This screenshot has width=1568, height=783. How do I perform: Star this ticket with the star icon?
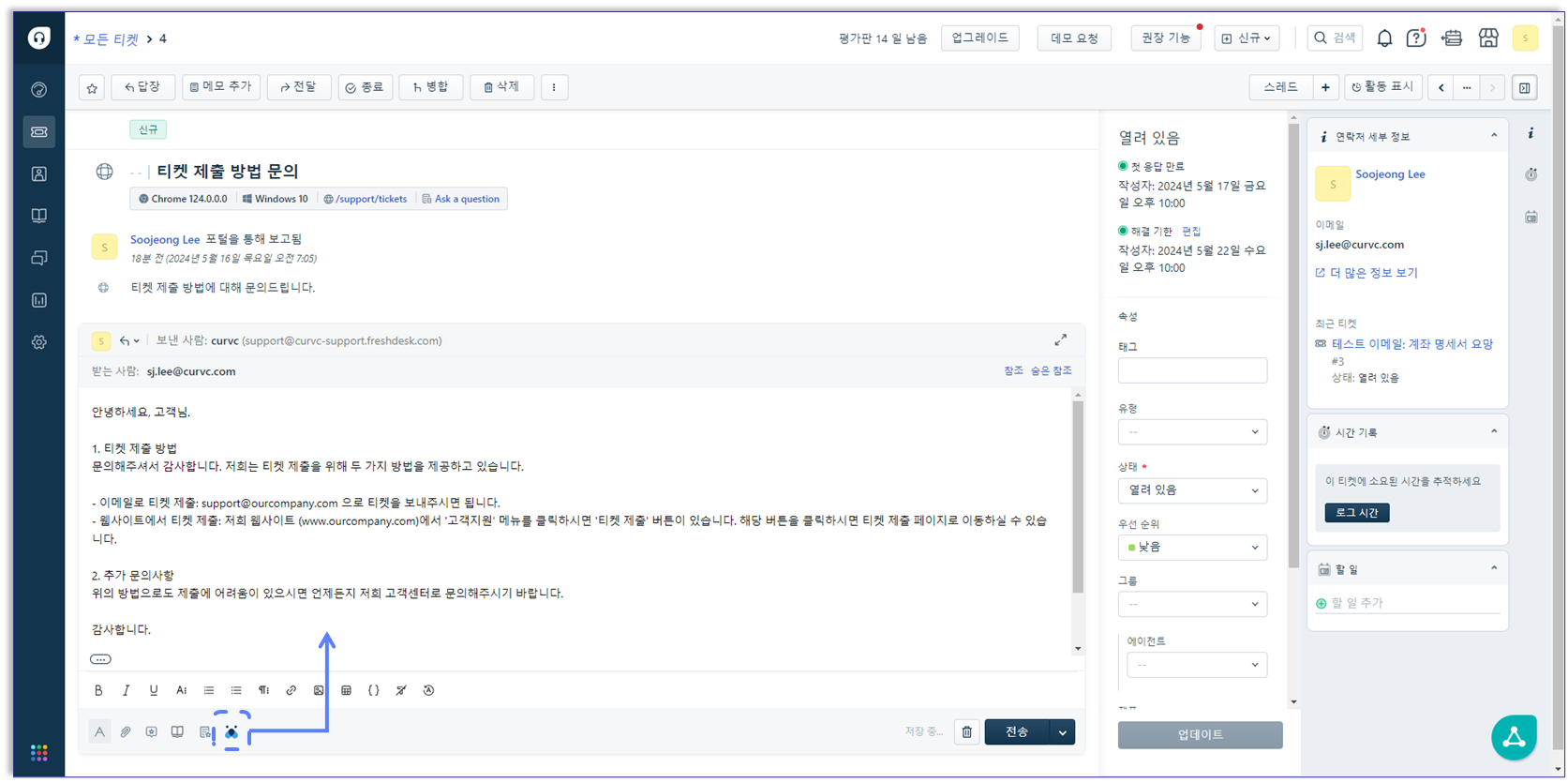(92, 87)
